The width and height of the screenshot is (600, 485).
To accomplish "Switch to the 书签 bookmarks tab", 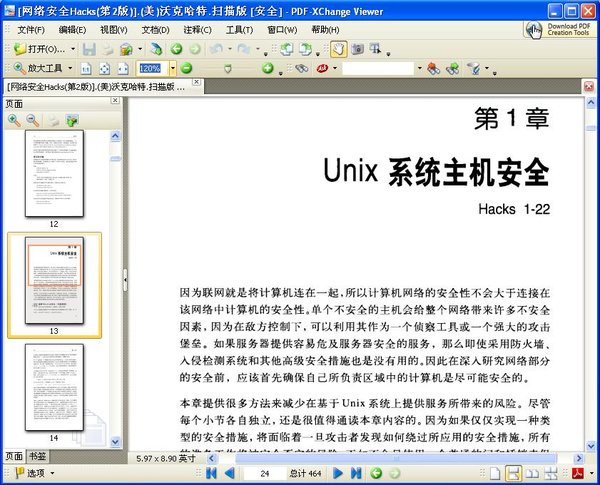I will (37, 457).
